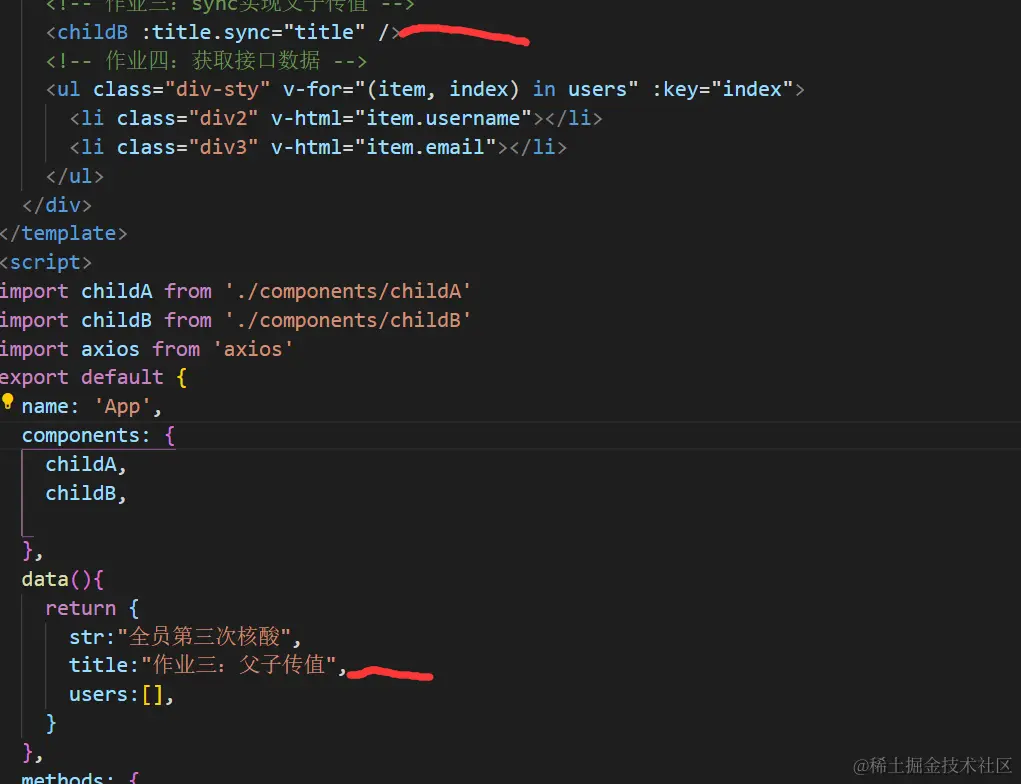Click the childB tag with title.sync
The height and width of the screenshot is (784, 1021).
pos(223,32)
